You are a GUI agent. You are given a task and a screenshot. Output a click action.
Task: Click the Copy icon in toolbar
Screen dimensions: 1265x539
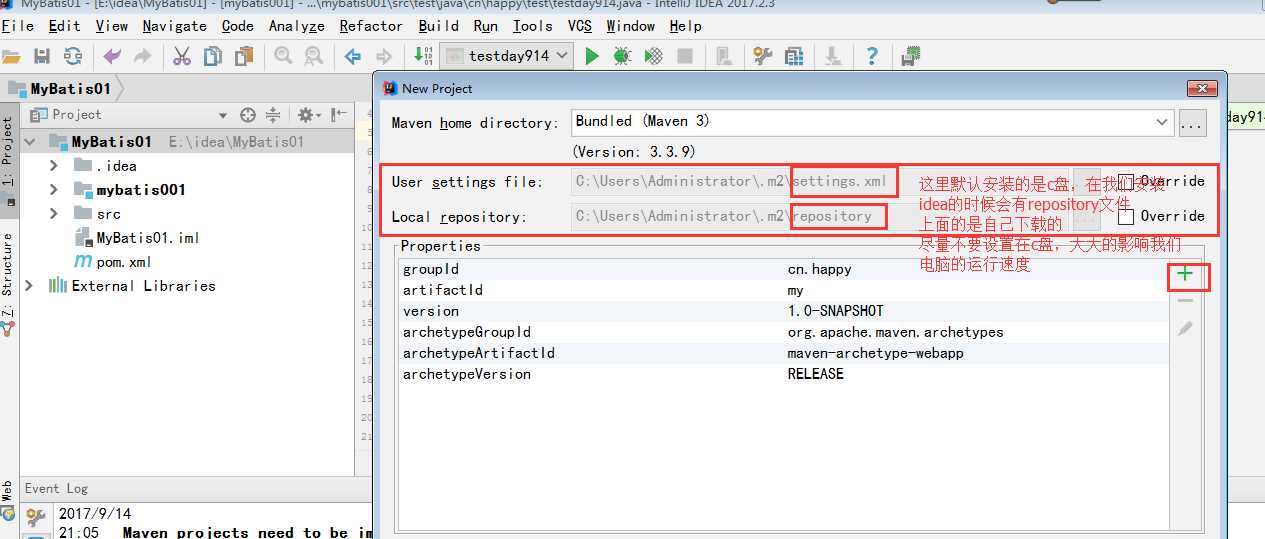pyautogui.click(x=213, y=56)
